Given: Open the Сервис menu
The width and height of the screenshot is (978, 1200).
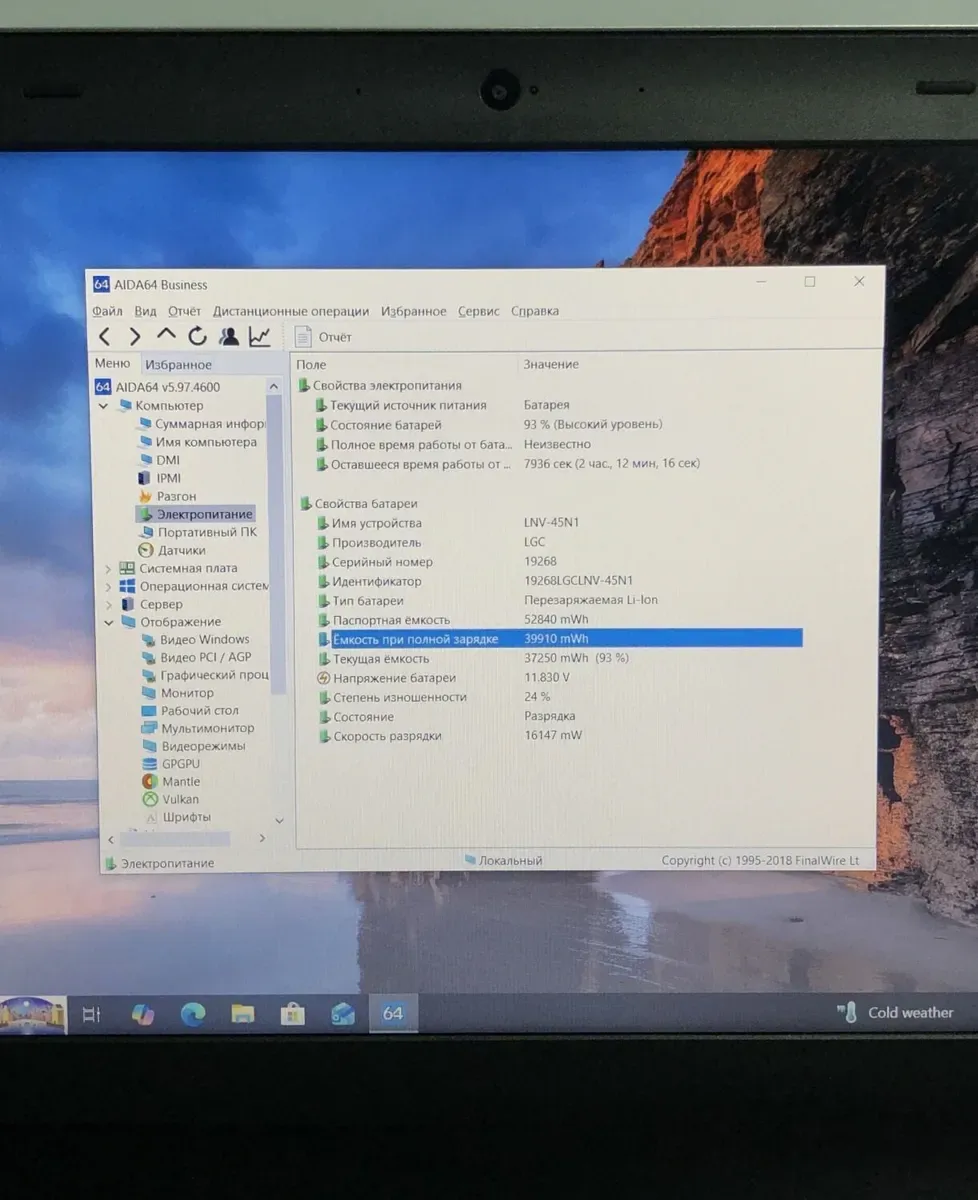Looking at the screenshot, I should [x=478, y=311].
